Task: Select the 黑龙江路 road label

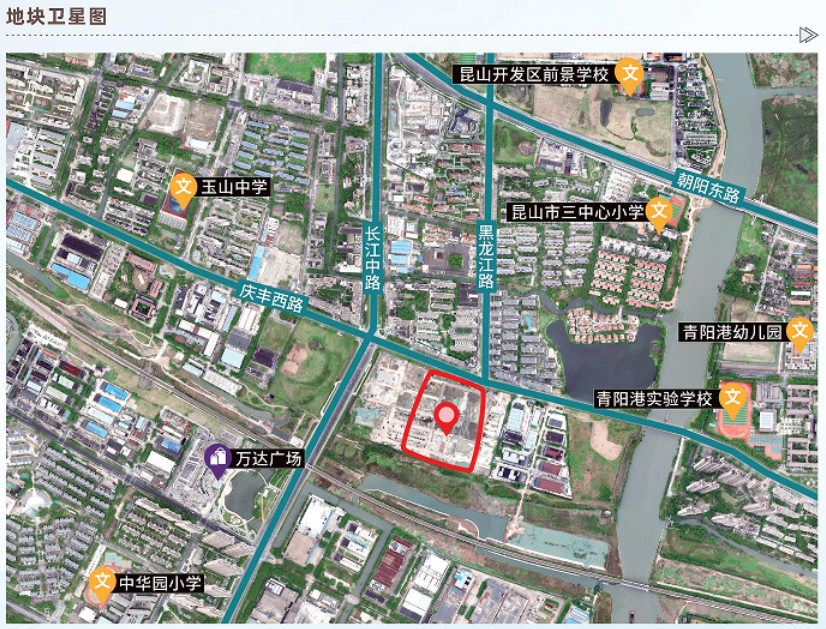Action: click(487, 255)
